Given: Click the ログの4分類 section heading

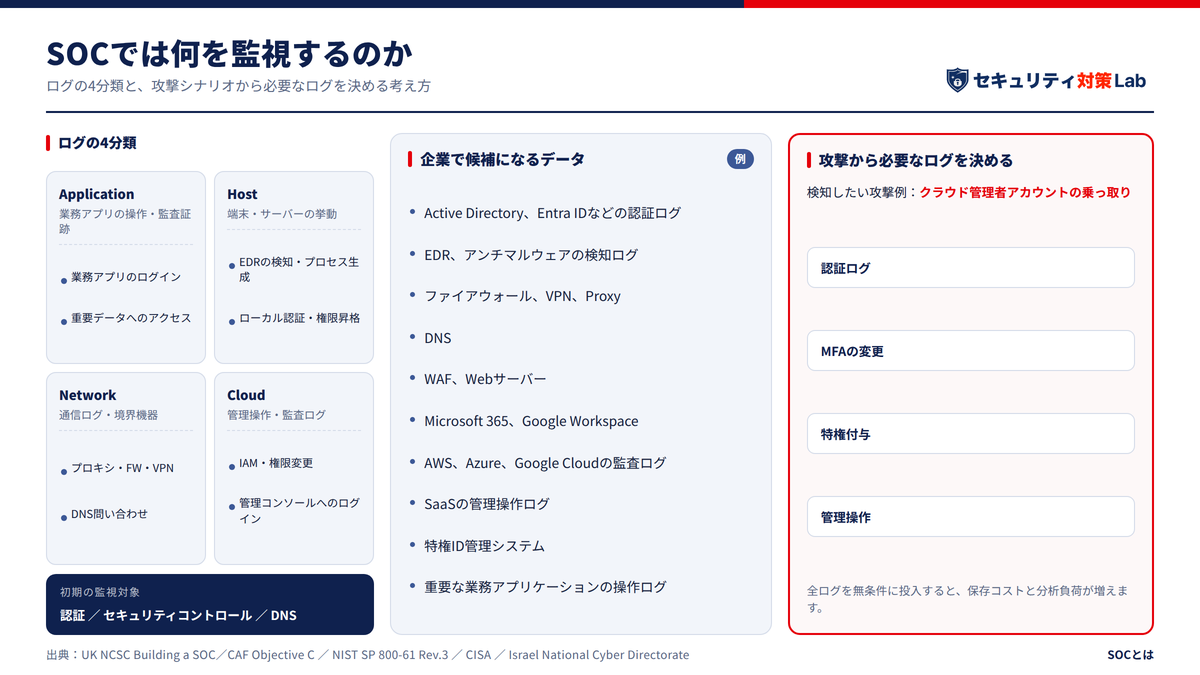Looking at the screenshot, I should 97,143.
